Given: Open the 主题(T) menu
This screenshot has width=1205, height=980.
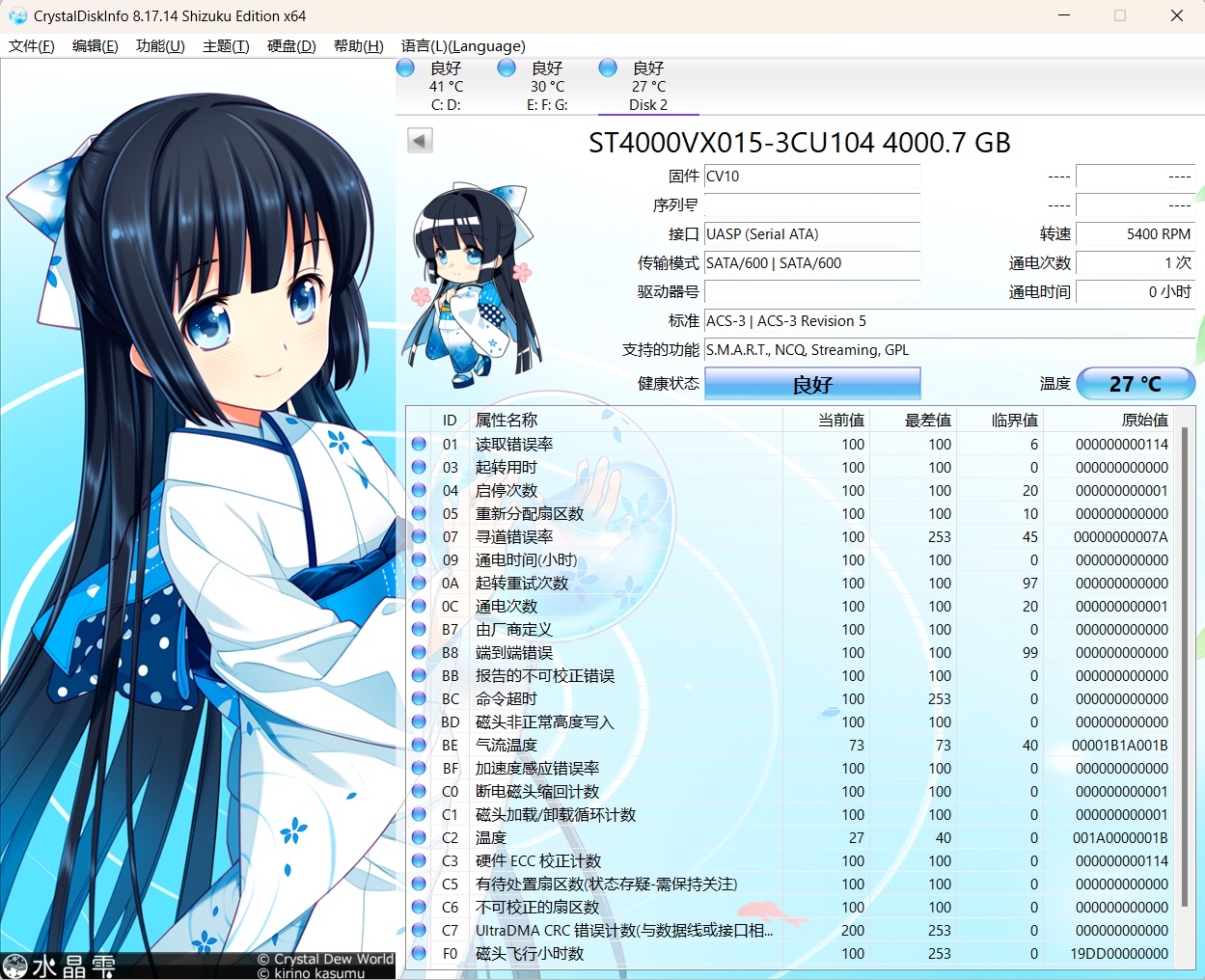Looking at the screenshot, I should point(226,45).
